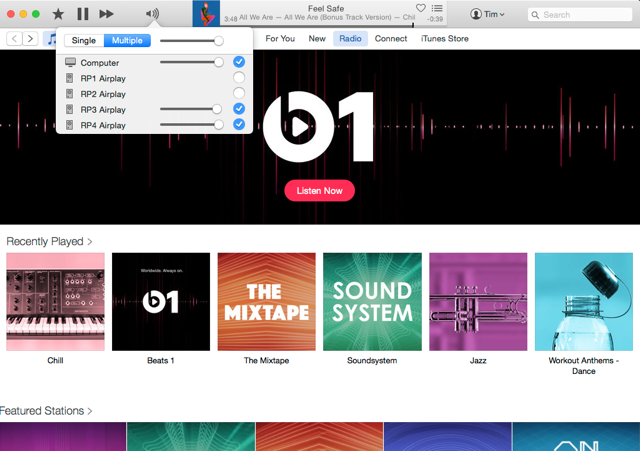The image size is (640, 451).
Task: Uncheck the Computer output checkbox
Action: point(239,62)
